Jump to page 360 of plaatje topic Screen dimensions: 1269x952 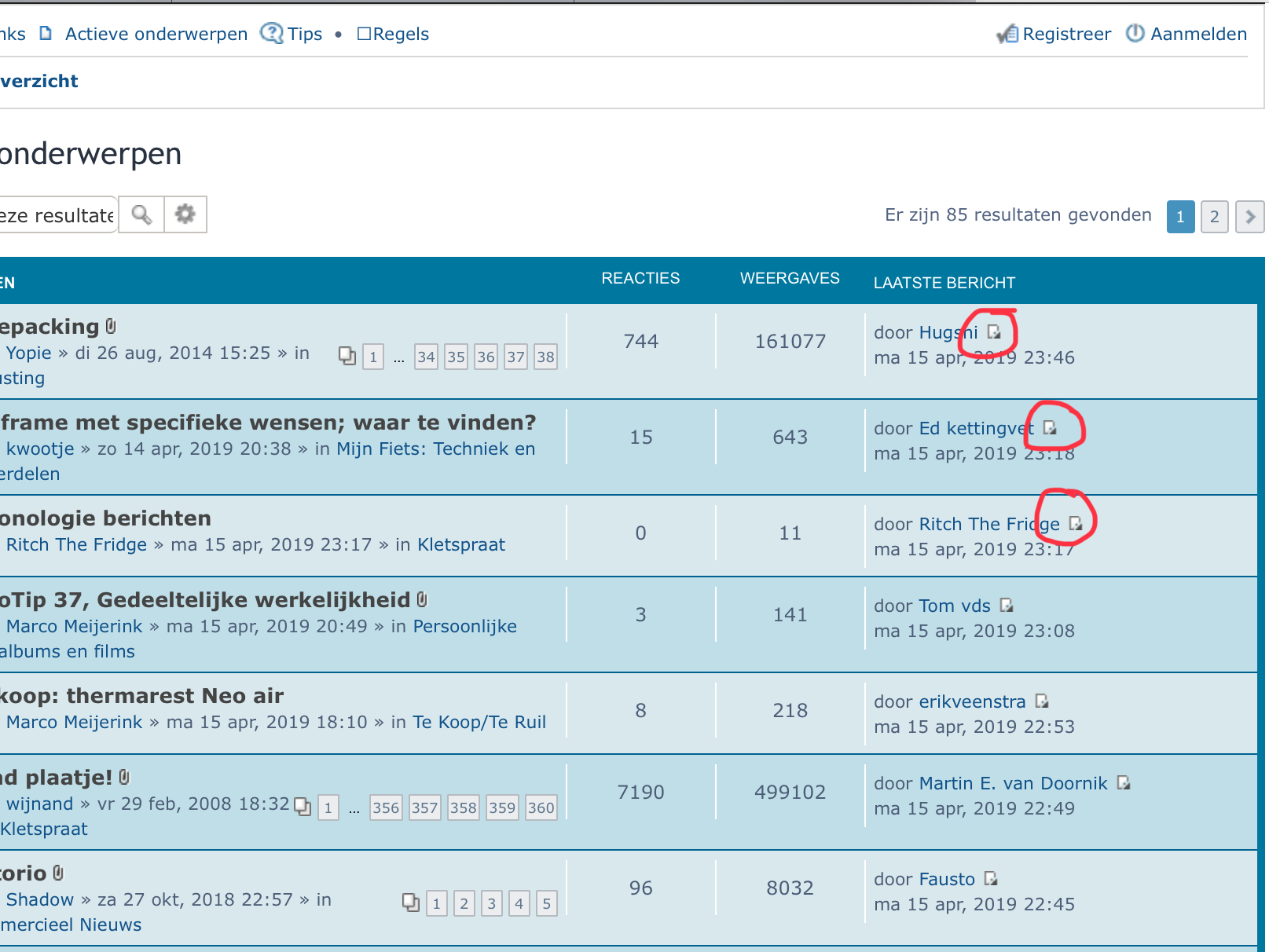point(541,808)
